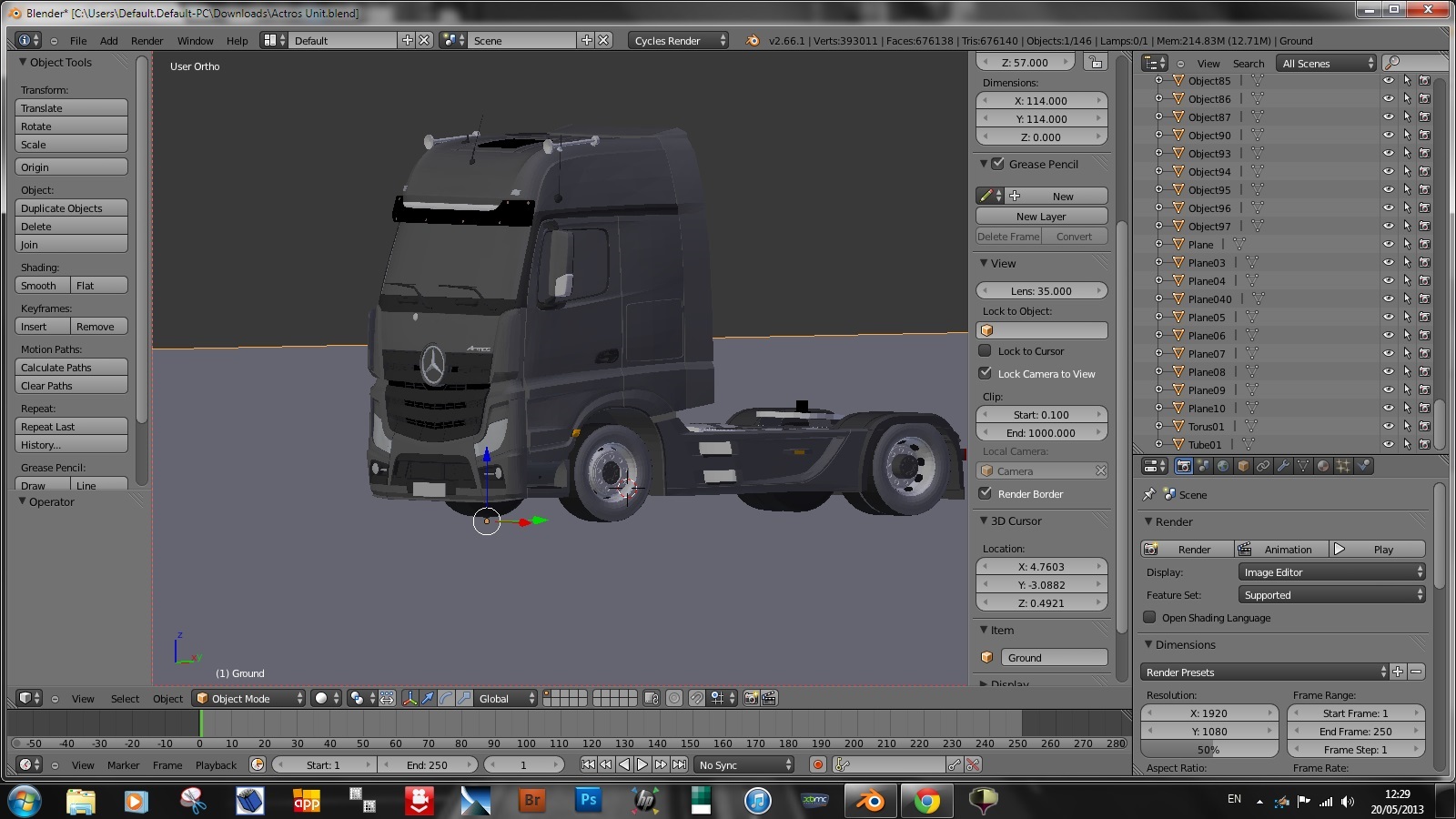Uncheck Lock Camera to View

tap(985, 373)
